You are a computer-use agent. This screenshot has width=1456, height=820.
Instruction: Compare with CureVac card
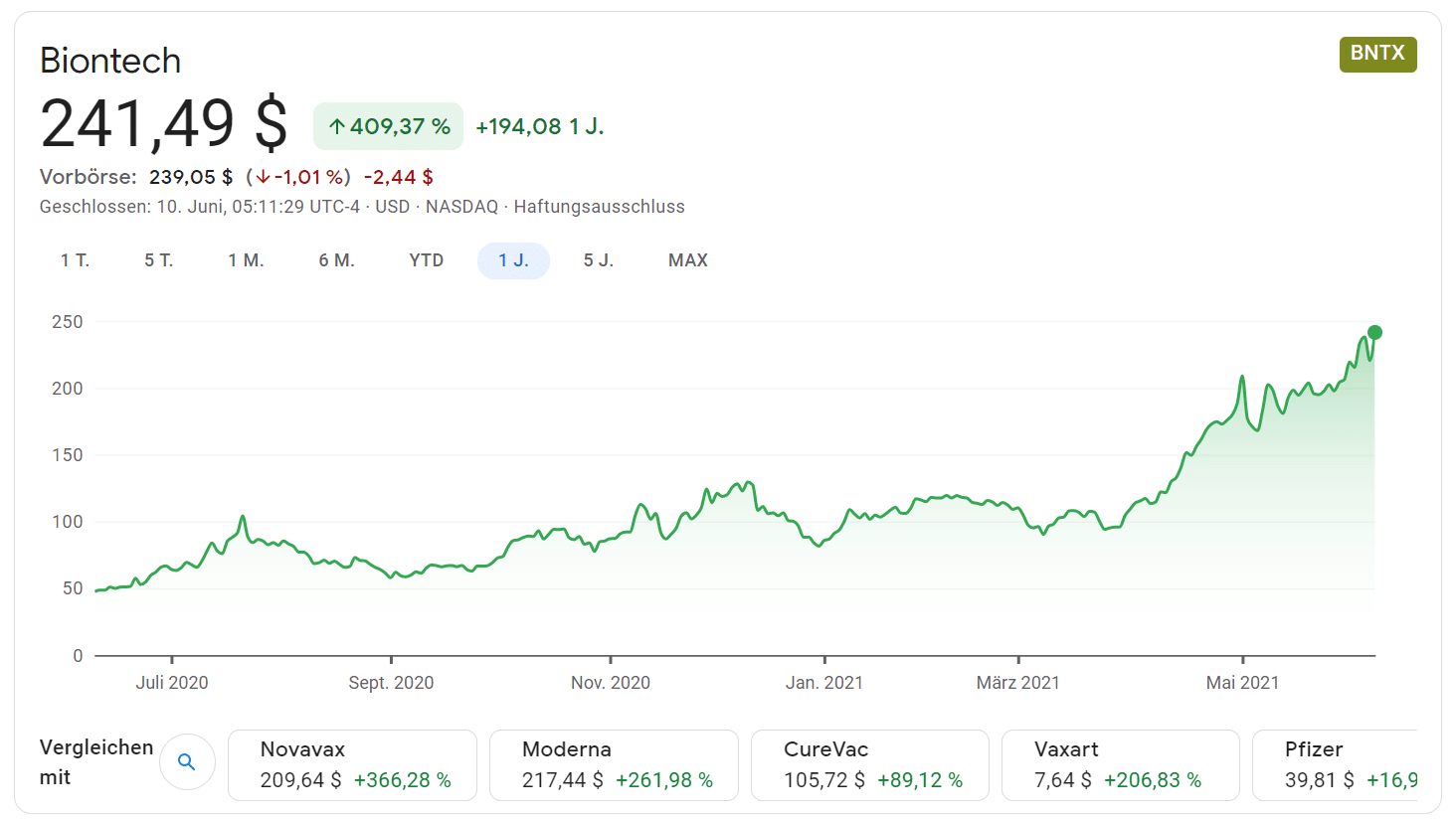tap(869, 765)
